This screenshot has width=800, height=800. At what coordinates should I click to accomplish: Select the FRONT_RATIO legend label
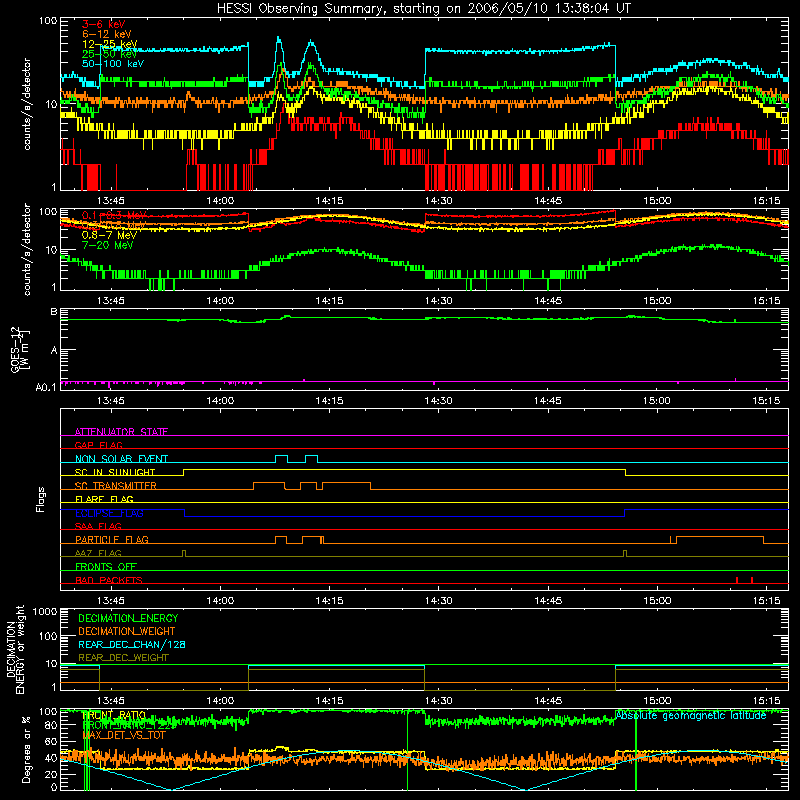pos(114,715)
